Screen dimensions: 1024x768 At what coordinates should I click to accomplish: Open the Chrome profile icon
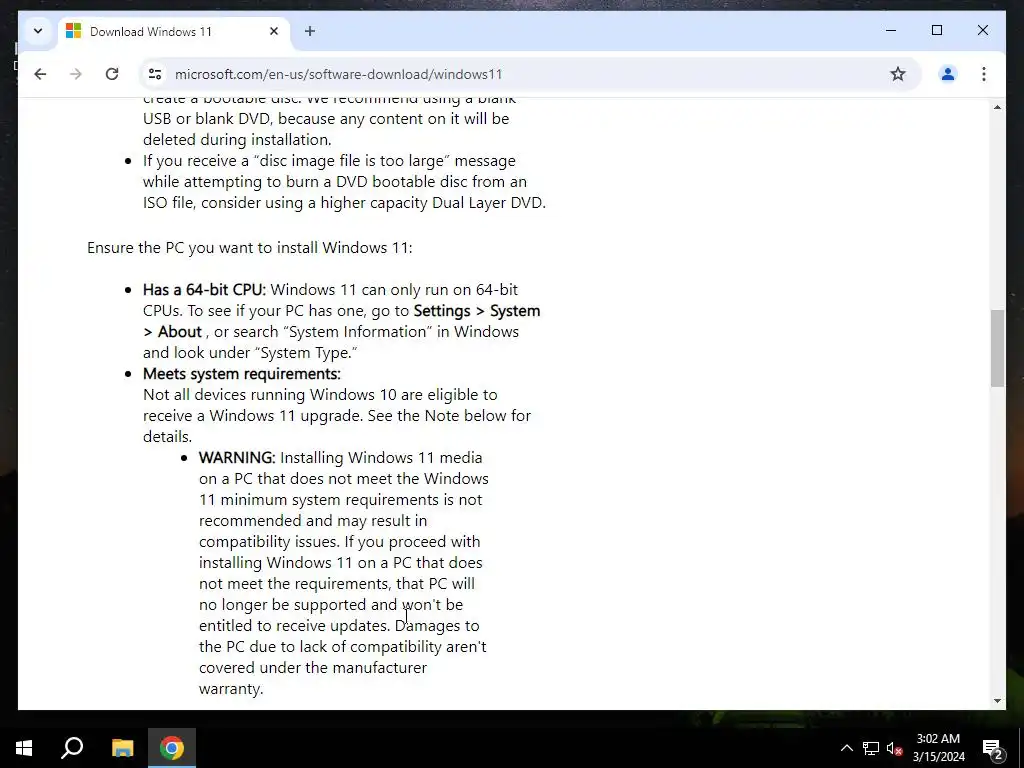(948, 74)
